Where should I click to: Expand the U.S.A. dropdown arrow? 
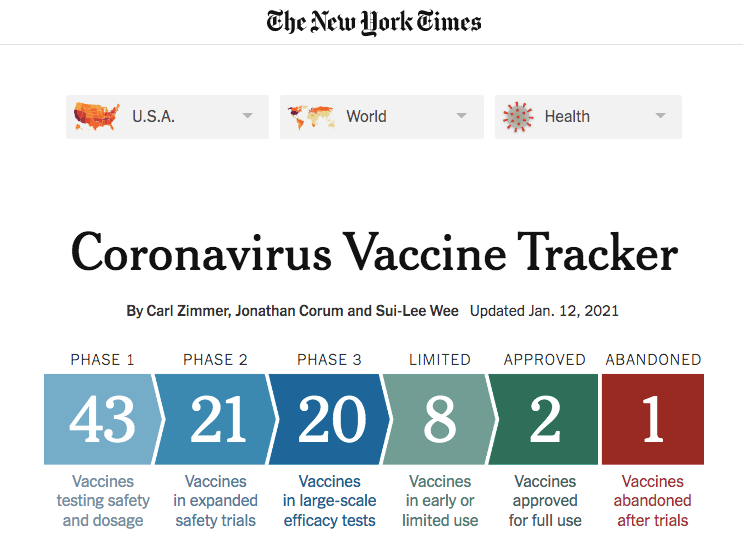tap(247, 116)
